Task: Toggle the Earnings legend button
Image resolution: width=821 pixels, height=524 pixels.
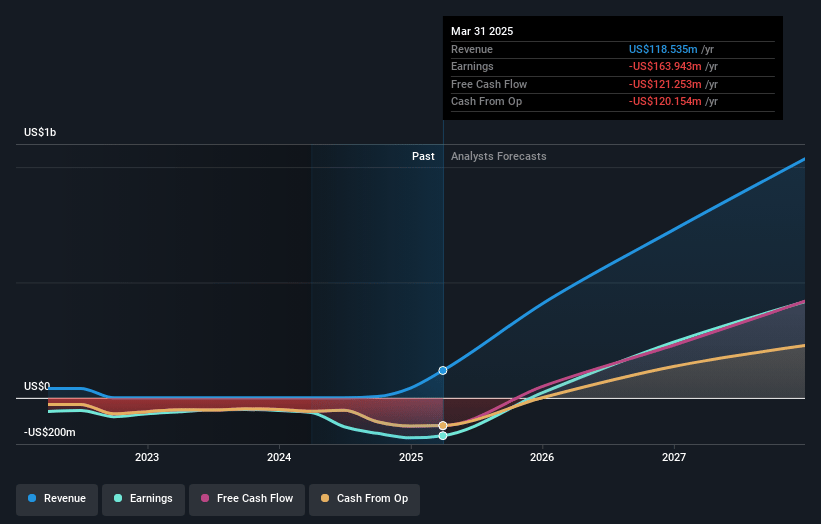Action: click(x=143, y=499)
